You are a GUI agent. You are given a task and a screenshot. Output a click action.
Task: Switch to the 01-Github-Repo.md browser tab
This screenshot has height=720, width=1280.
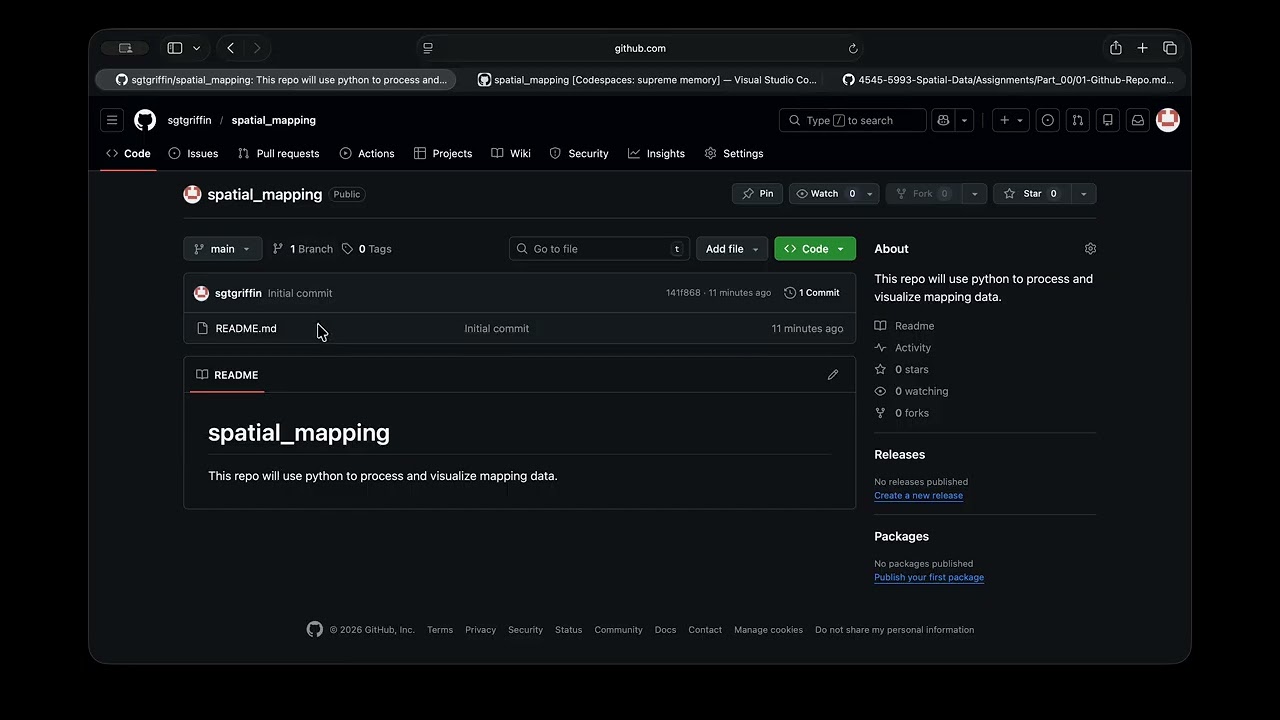(x=1008, y=80)
